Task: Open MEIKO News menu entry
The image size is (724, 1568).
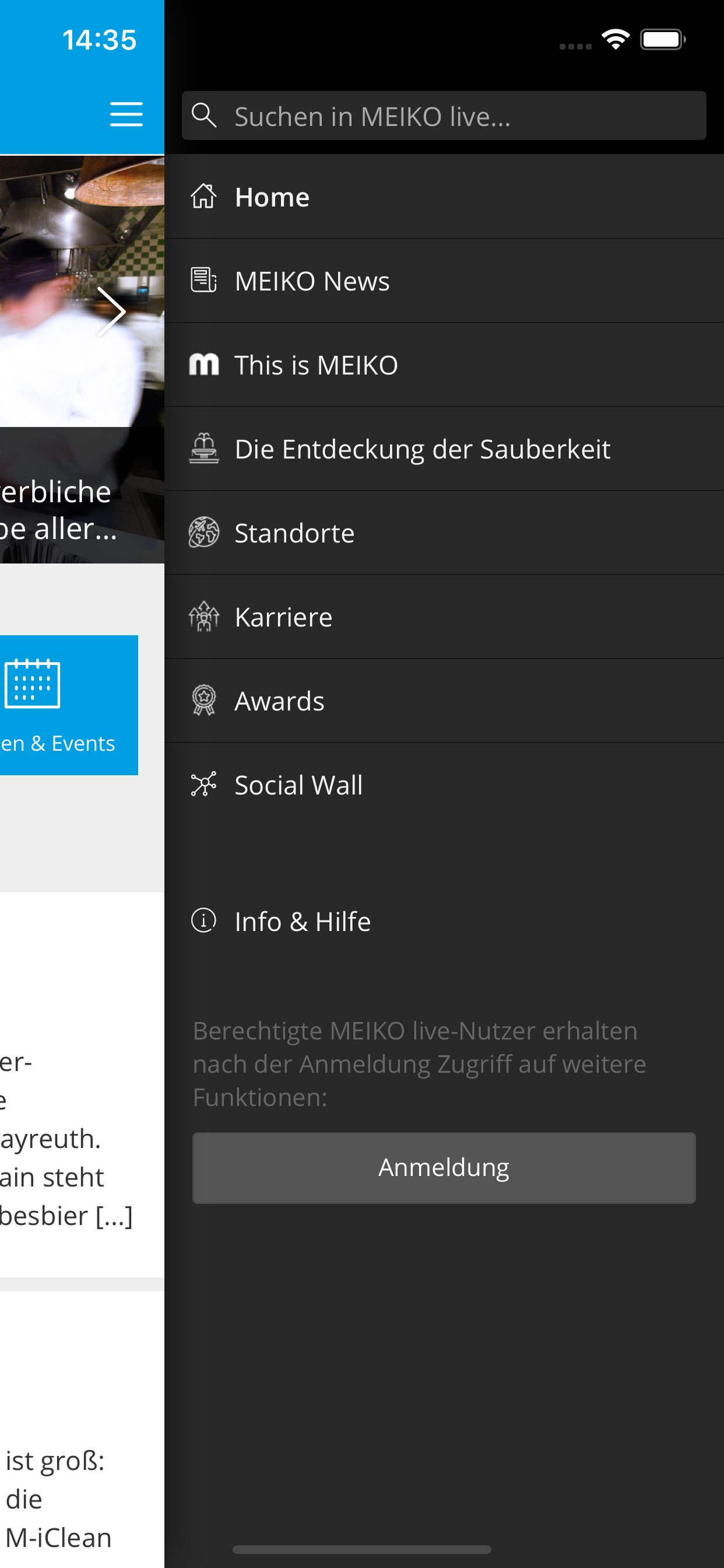Action: [x=444, y=281]
